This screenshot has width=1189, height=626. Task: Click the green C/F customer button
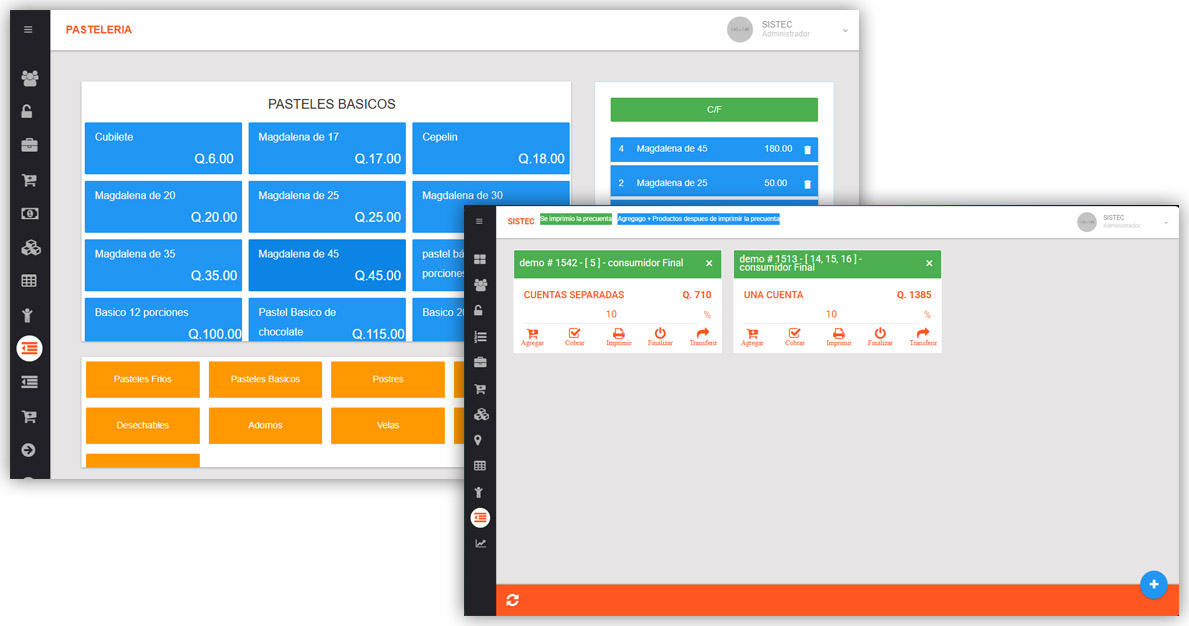(x=714, y=109)
